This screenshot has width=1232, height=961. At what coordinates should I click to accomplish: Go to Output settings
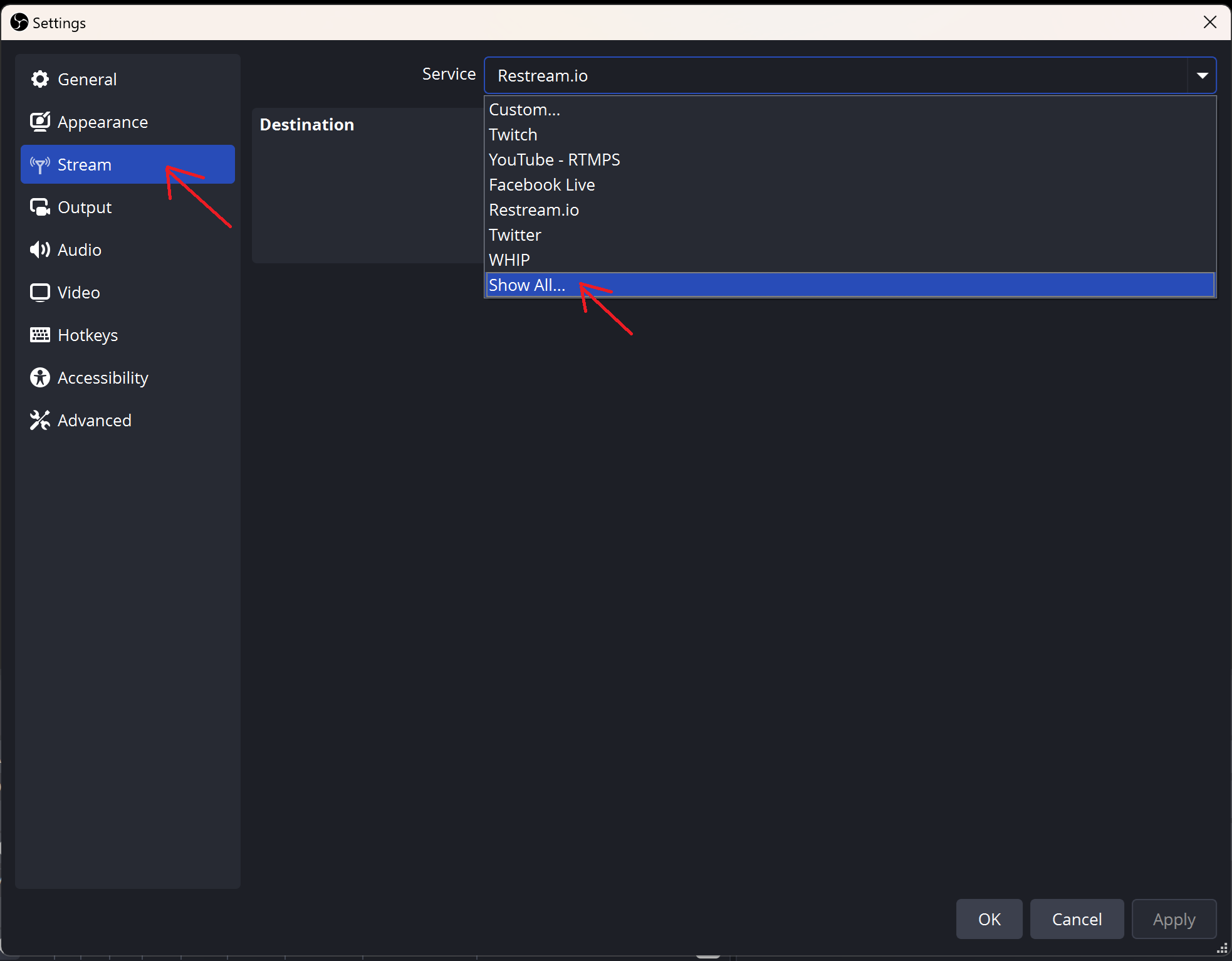coord(128,207)
